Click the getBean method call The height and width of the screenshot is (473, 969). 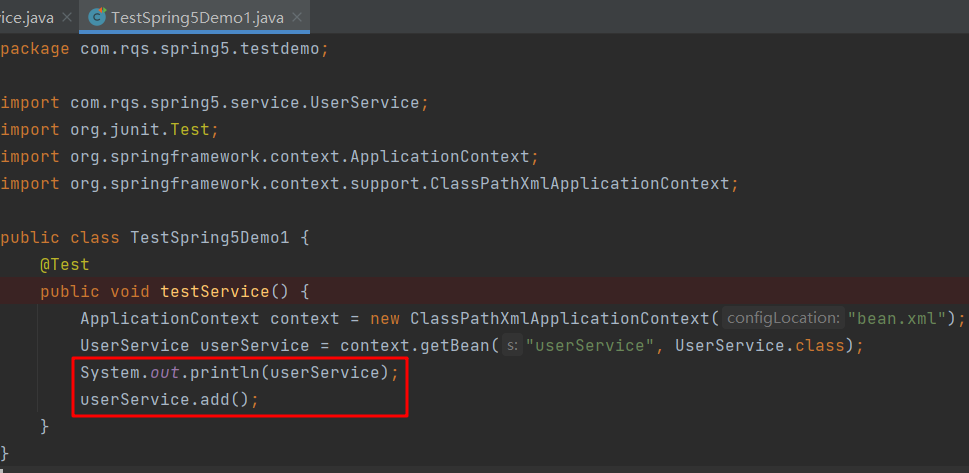point(455,345)
